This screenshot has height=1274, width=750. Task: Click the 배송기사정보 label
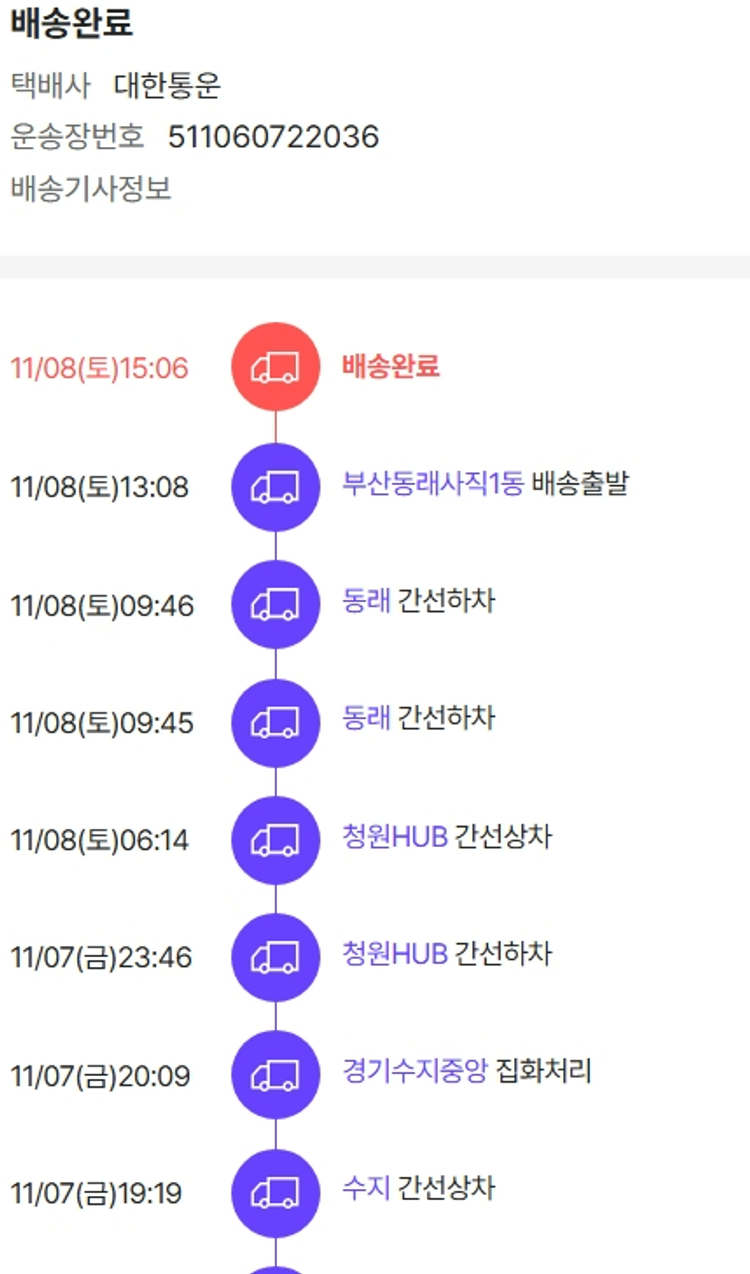coord(91,188)
